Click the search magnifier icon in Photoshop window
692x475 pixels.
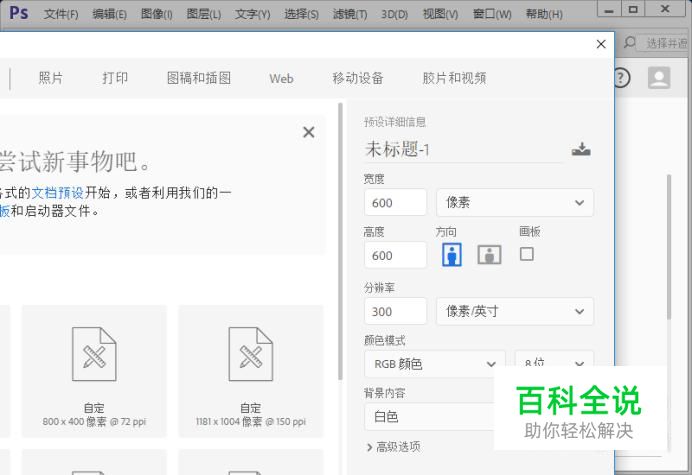coord(630,42)
